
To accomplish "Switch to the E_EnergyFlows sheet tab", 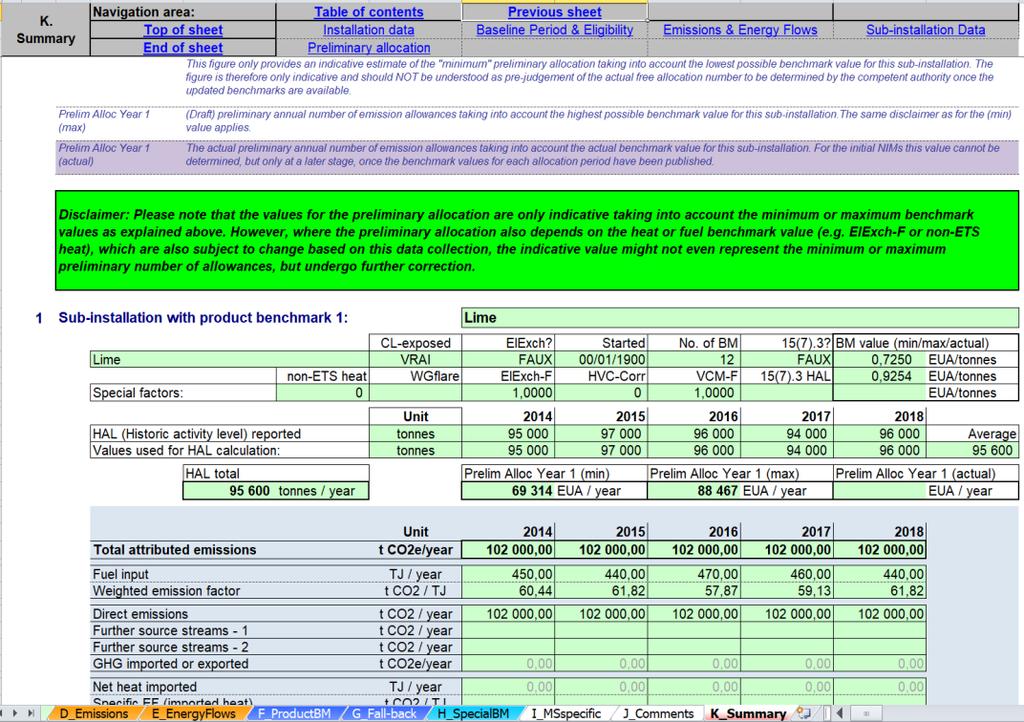I will [x=193, y=714].
